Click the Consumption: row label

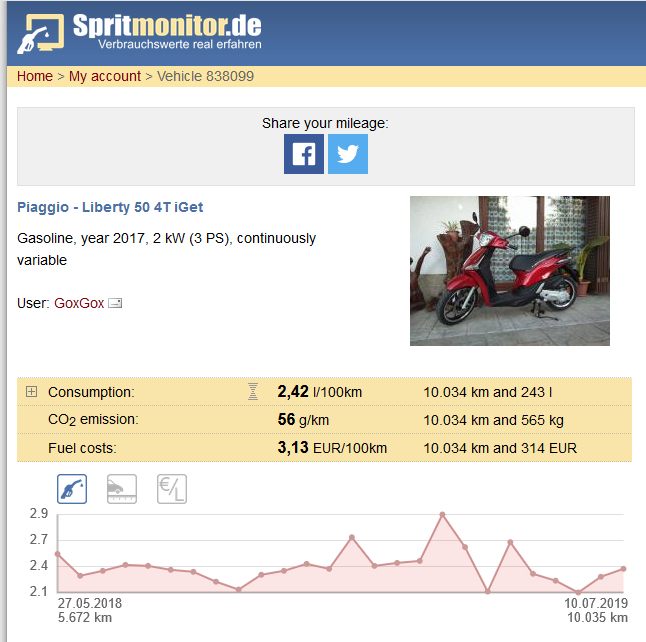pos(91,392)
